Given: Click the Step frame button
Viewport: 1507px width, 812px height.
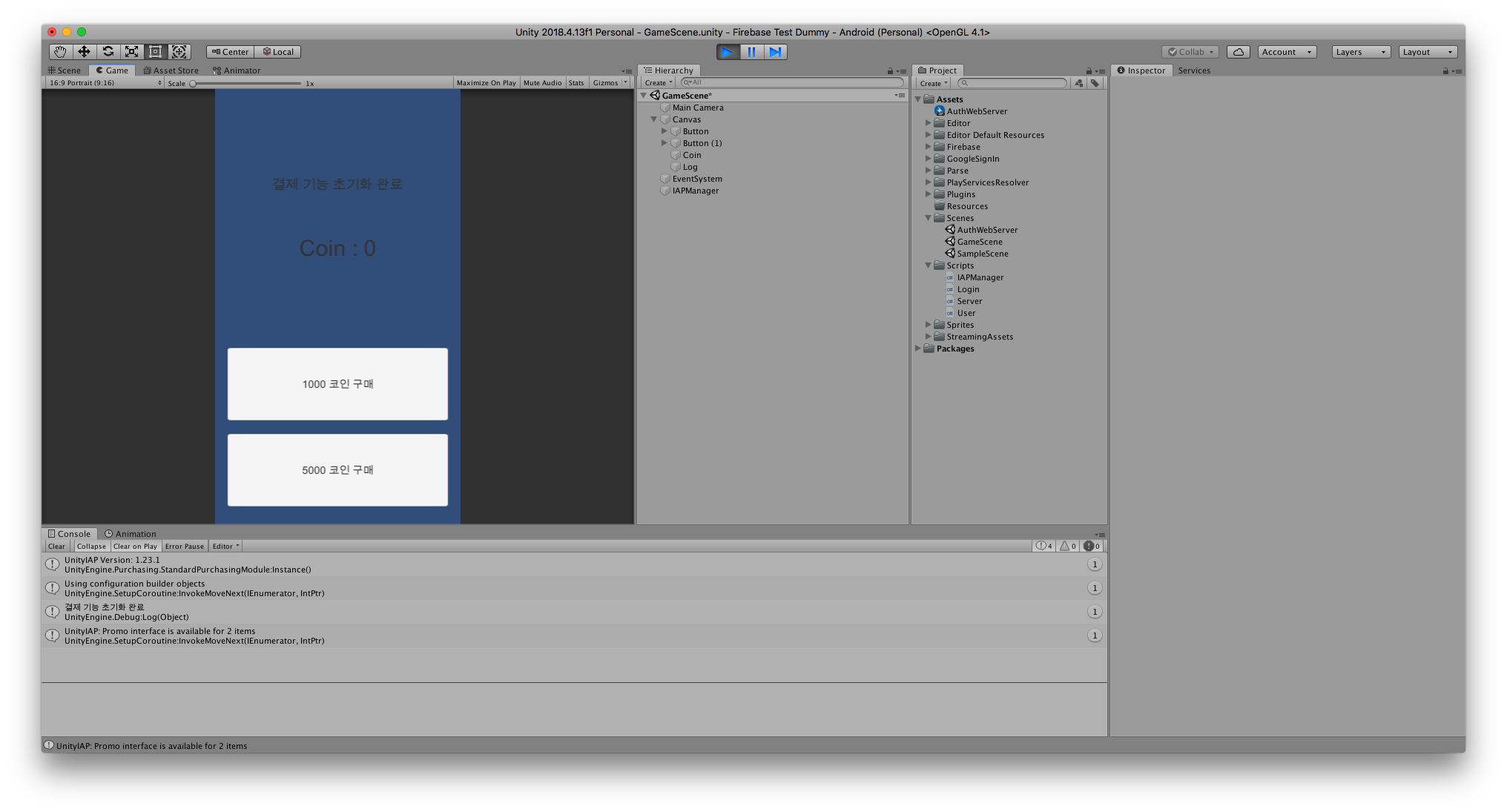Looking at the screenshot, I should 775,52.
